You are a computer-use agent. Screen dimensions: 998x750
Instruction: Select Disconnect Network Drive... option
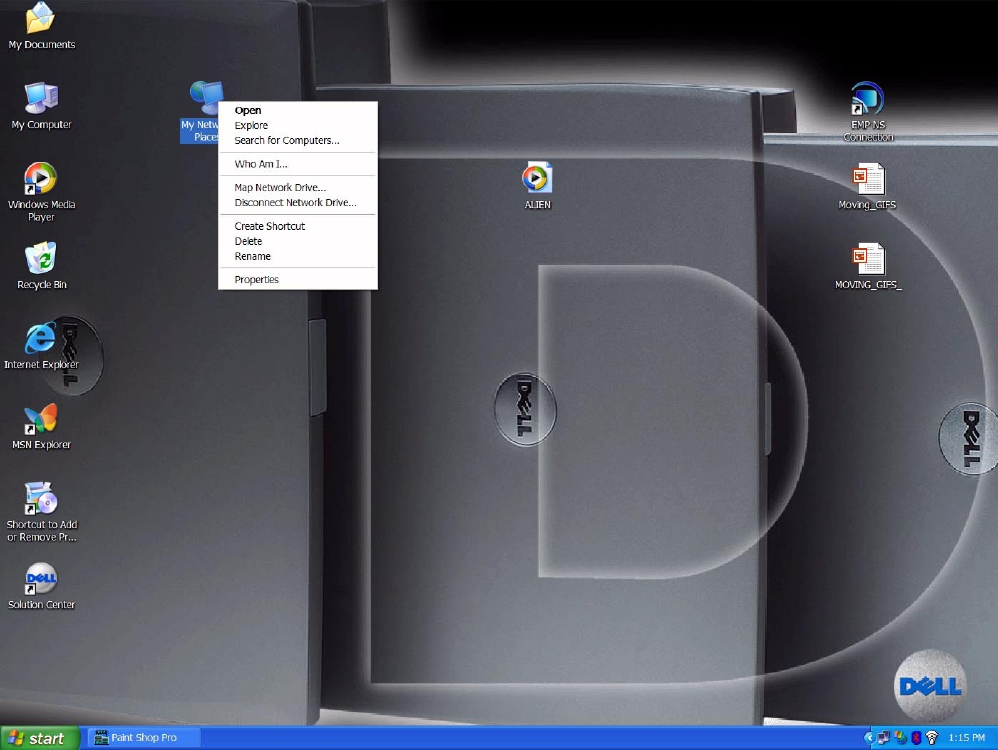click(298, 202)
